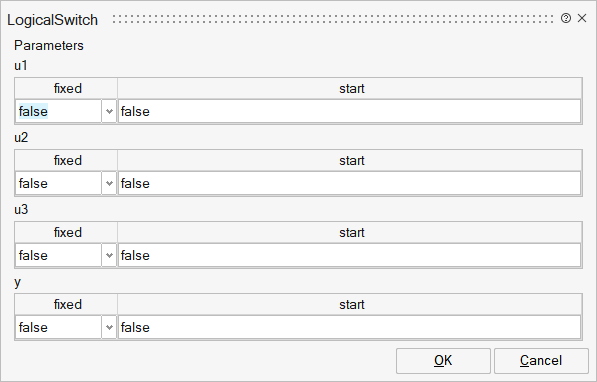Click the u3 fixed combo box value
This screenshot has width=597, height=382.
pyautogui.click(x=58, y=255)
